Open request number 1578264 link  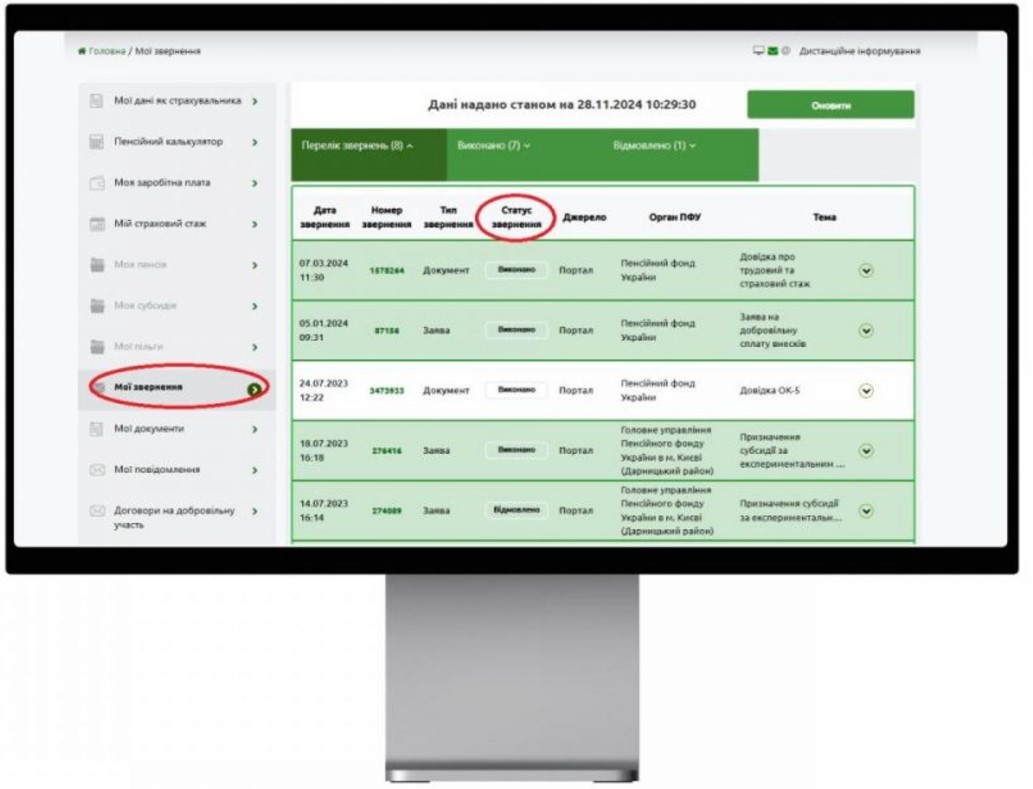click(386, 271)
